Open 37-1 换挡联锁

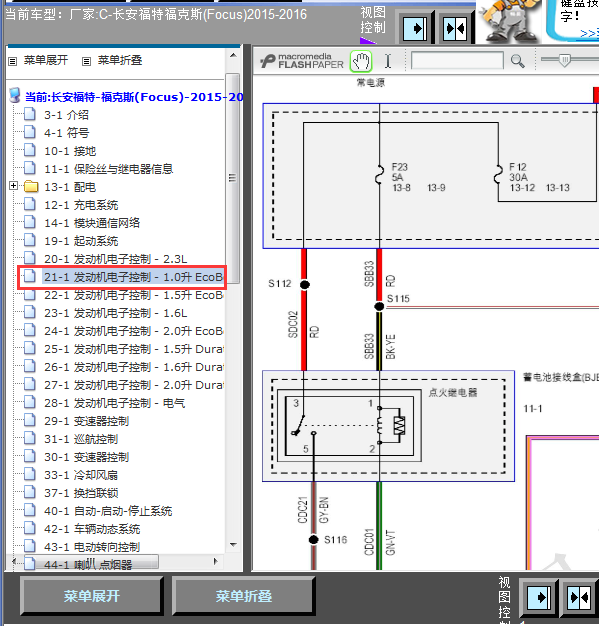point(81,493)
